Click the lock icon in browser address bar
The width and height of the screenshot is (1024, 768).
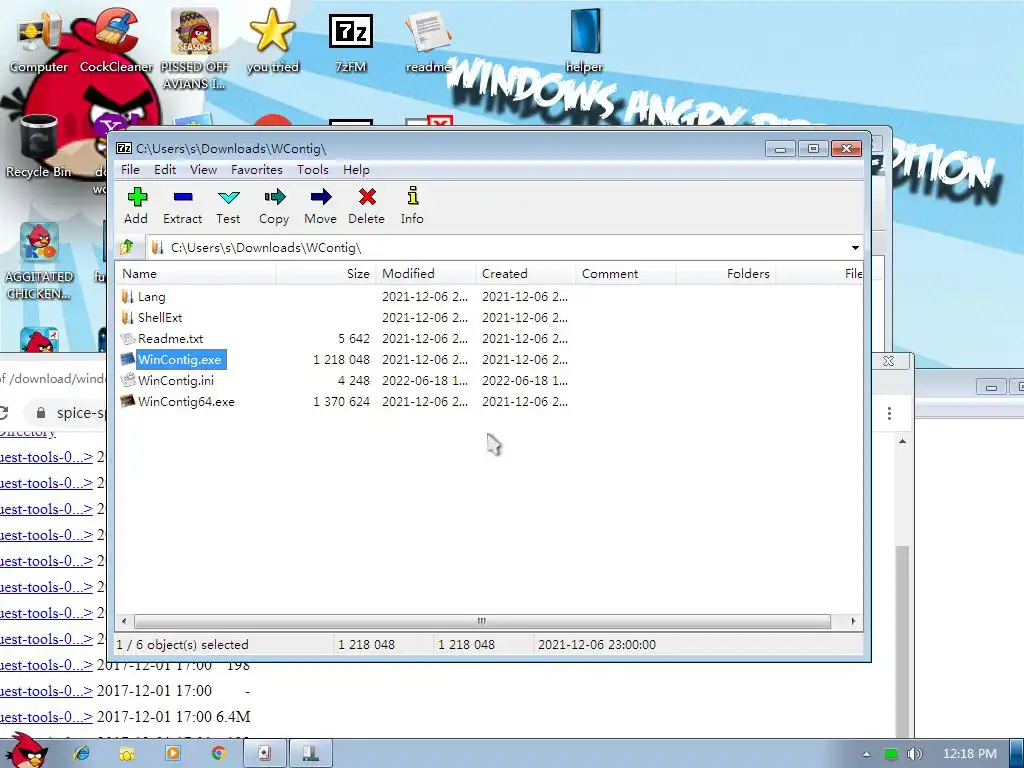tap(40, 413)
